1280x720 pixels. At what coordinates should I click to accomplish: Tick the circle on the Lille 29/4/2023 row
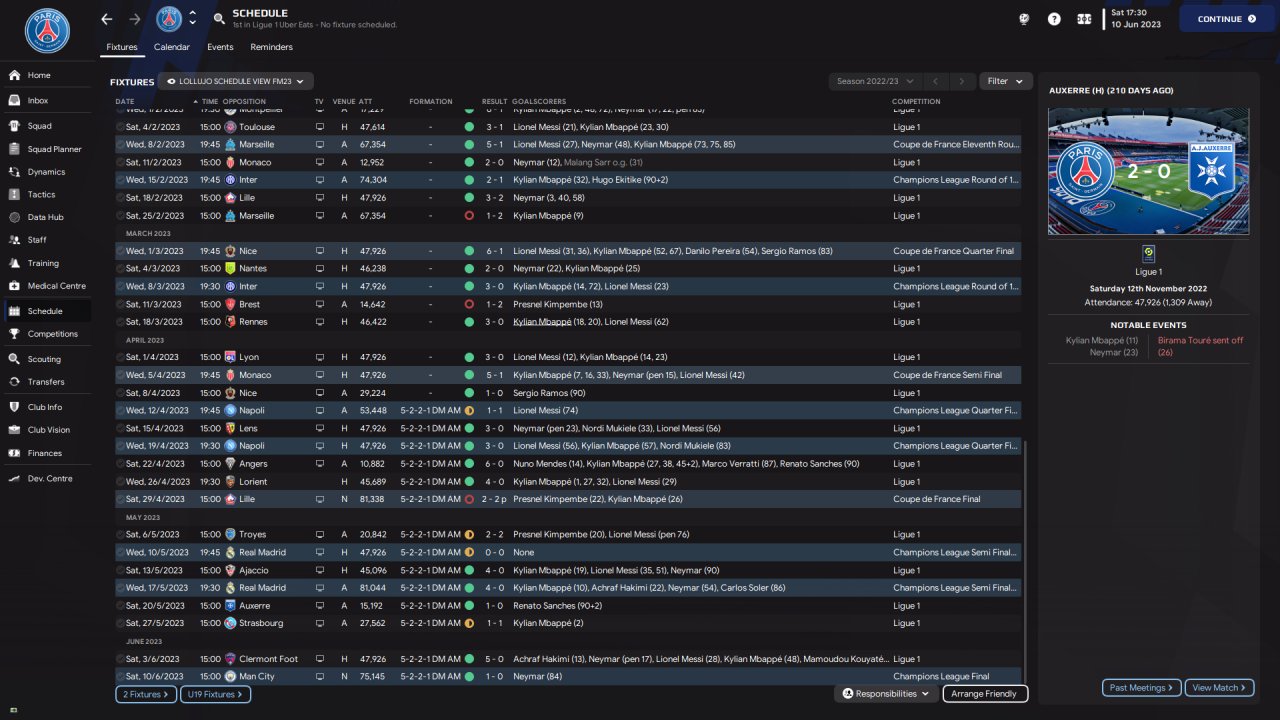click(120, 499)
